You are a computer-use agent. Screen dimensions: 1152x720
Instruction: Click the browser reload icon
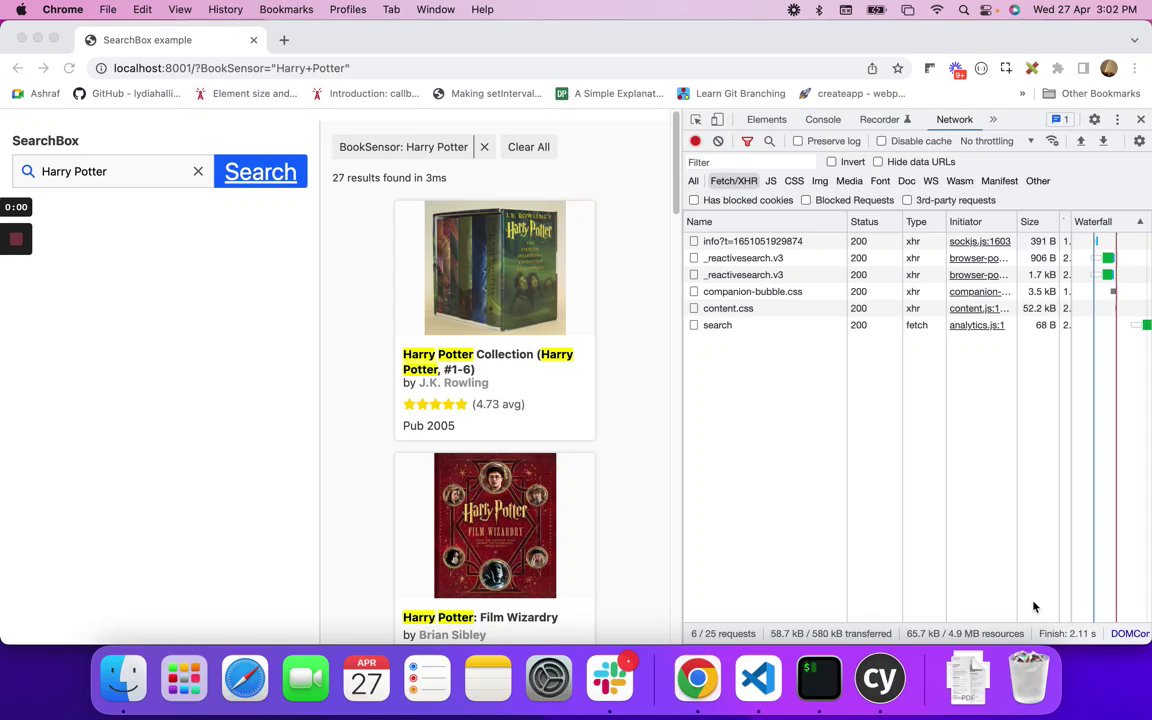coord(69,68)
